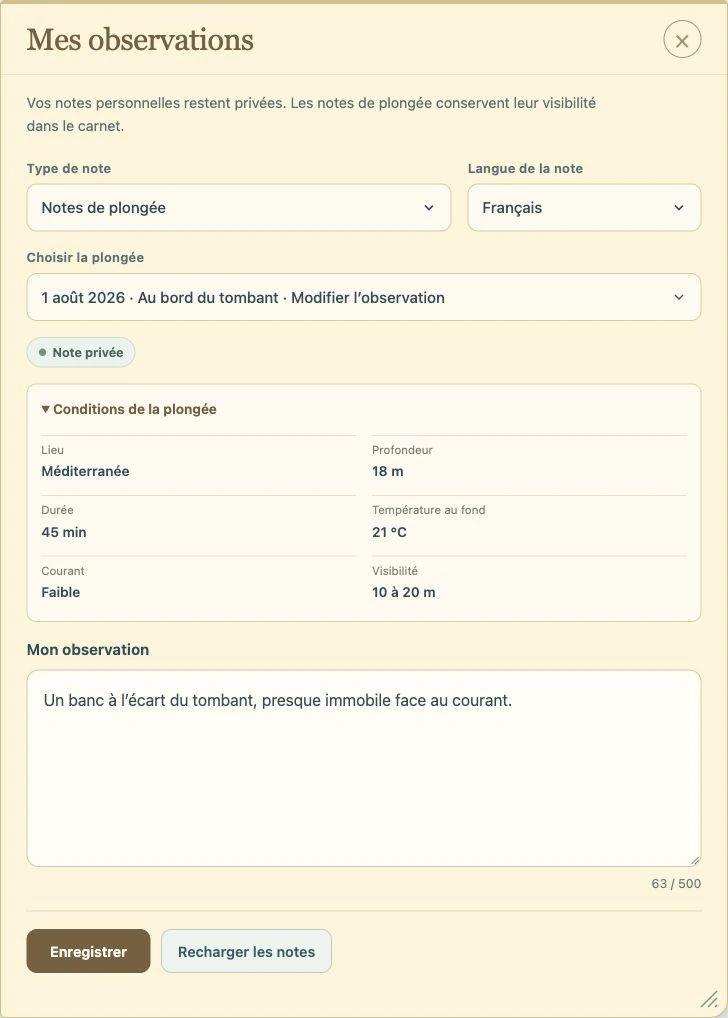
Task: Click the Température au fond label
Action: click(x=429, y=510)
